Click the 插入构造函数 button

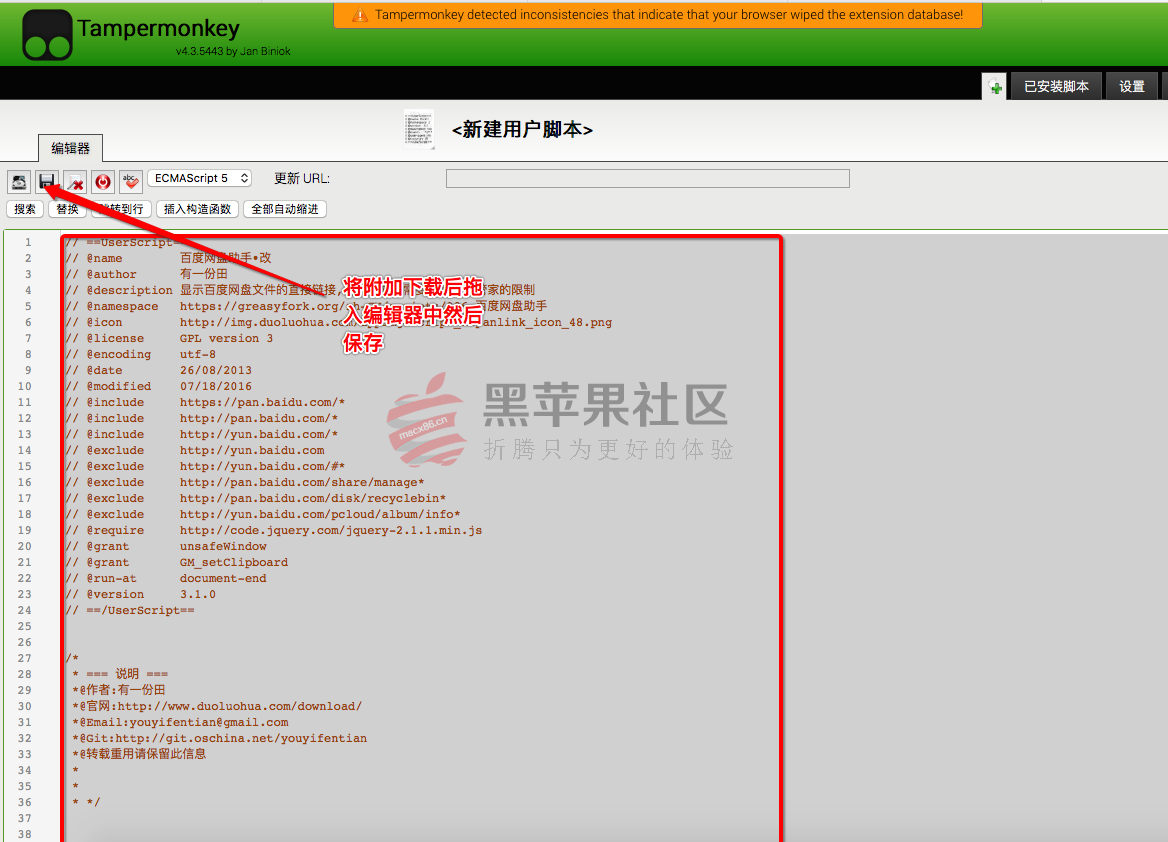click(197, 209)
